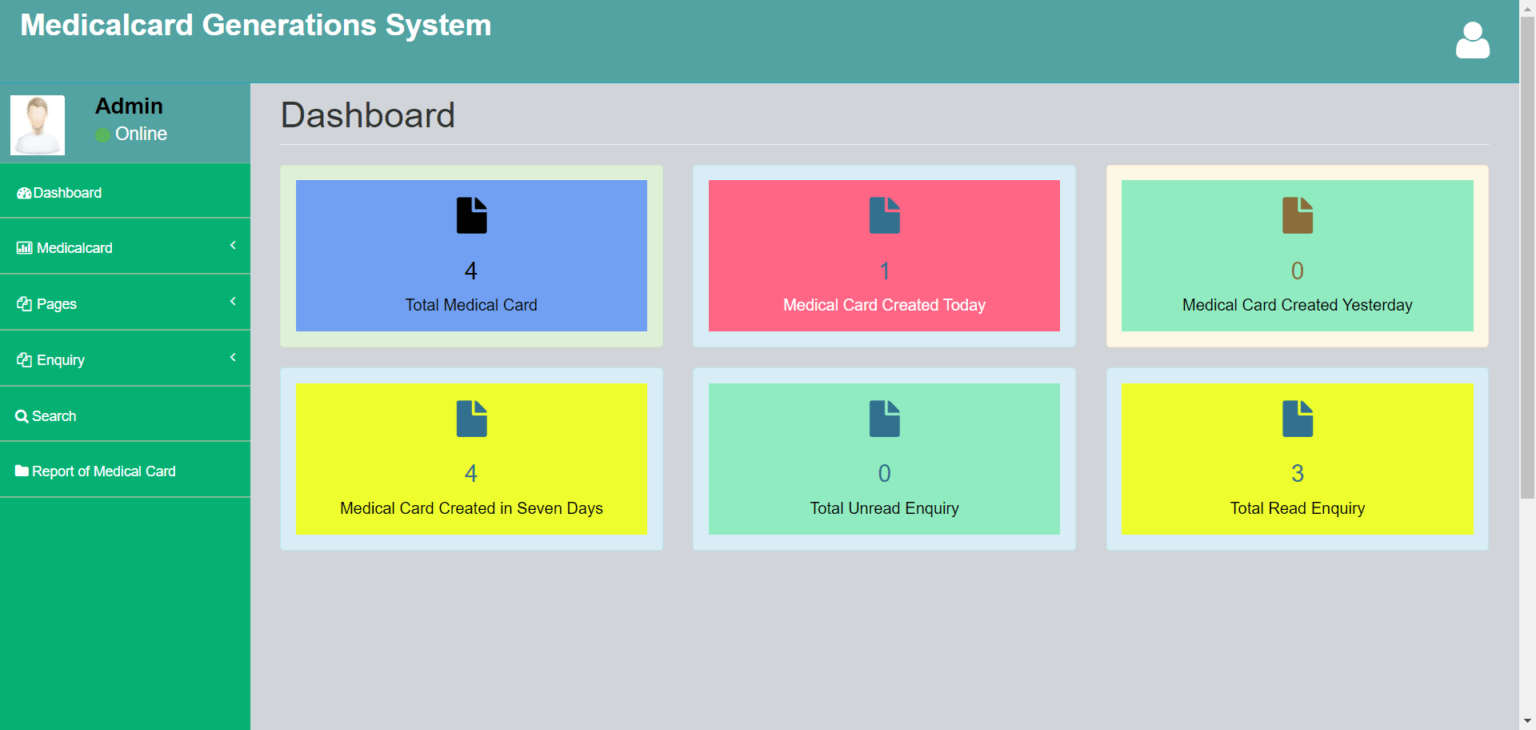Screen dimensions: 1536x730
Task: Open Report of Medical Card from sidebar
Action: click(104, 470)
